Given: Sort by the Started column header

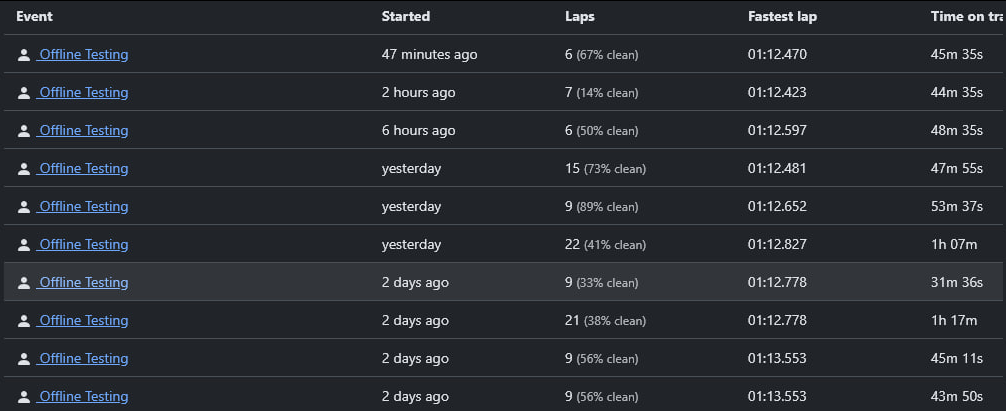Looking at the screenshot, I should coord(405,17).
